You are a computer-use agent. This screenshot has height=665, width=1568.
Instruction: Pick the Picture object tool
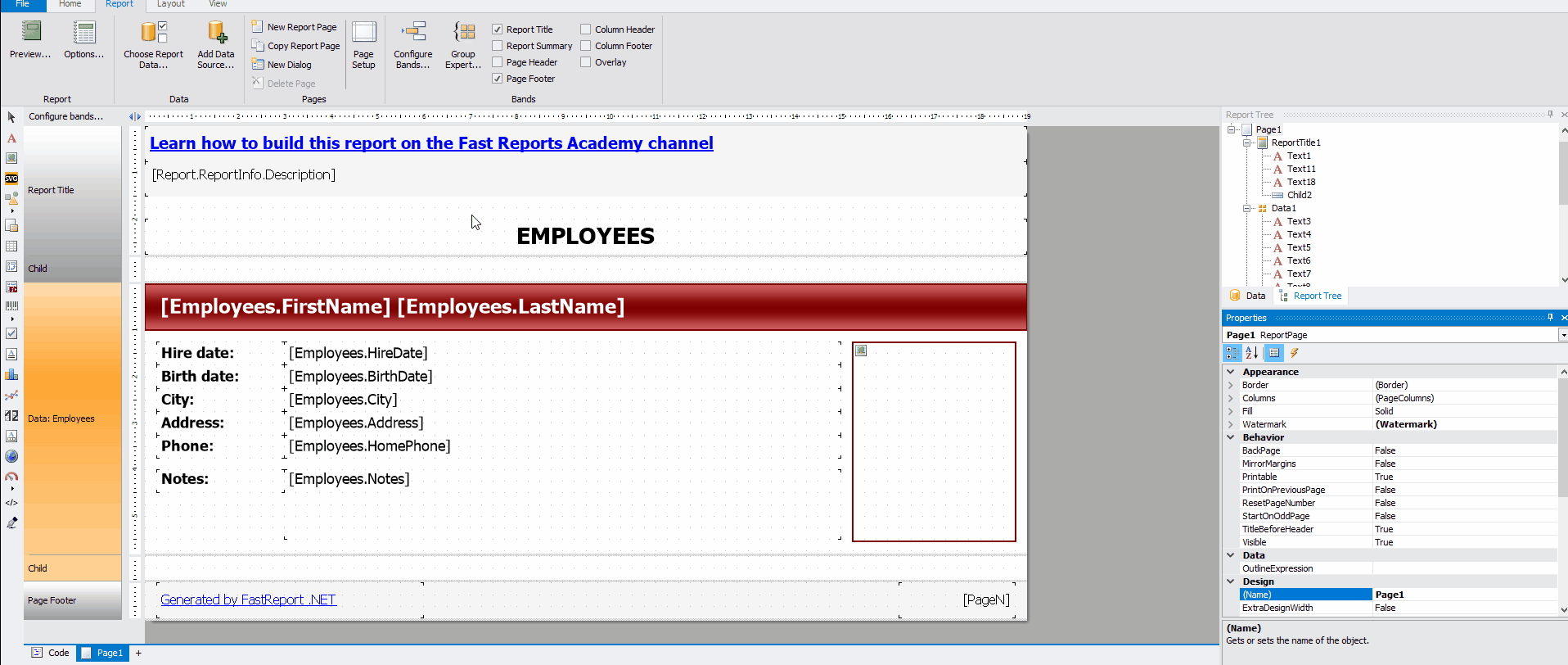point(11,158)
